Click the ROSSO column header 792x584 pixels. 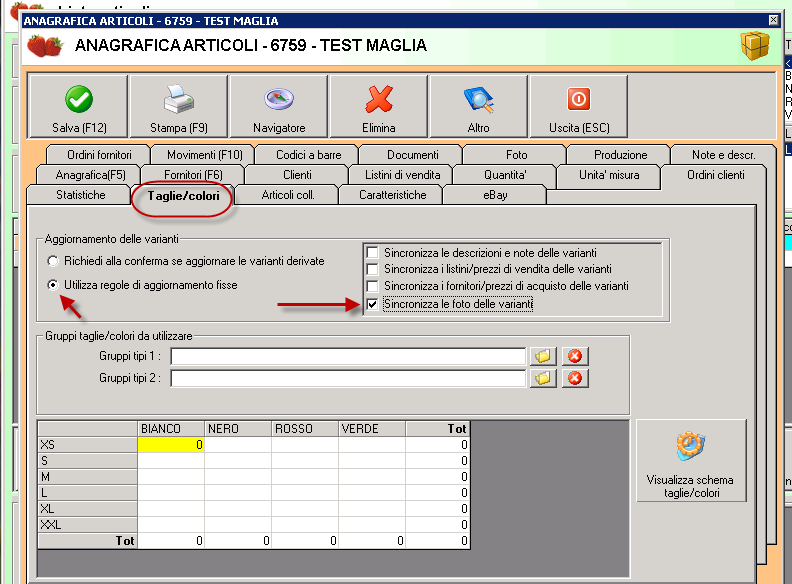pyautogui.click(x=305, y=429)
